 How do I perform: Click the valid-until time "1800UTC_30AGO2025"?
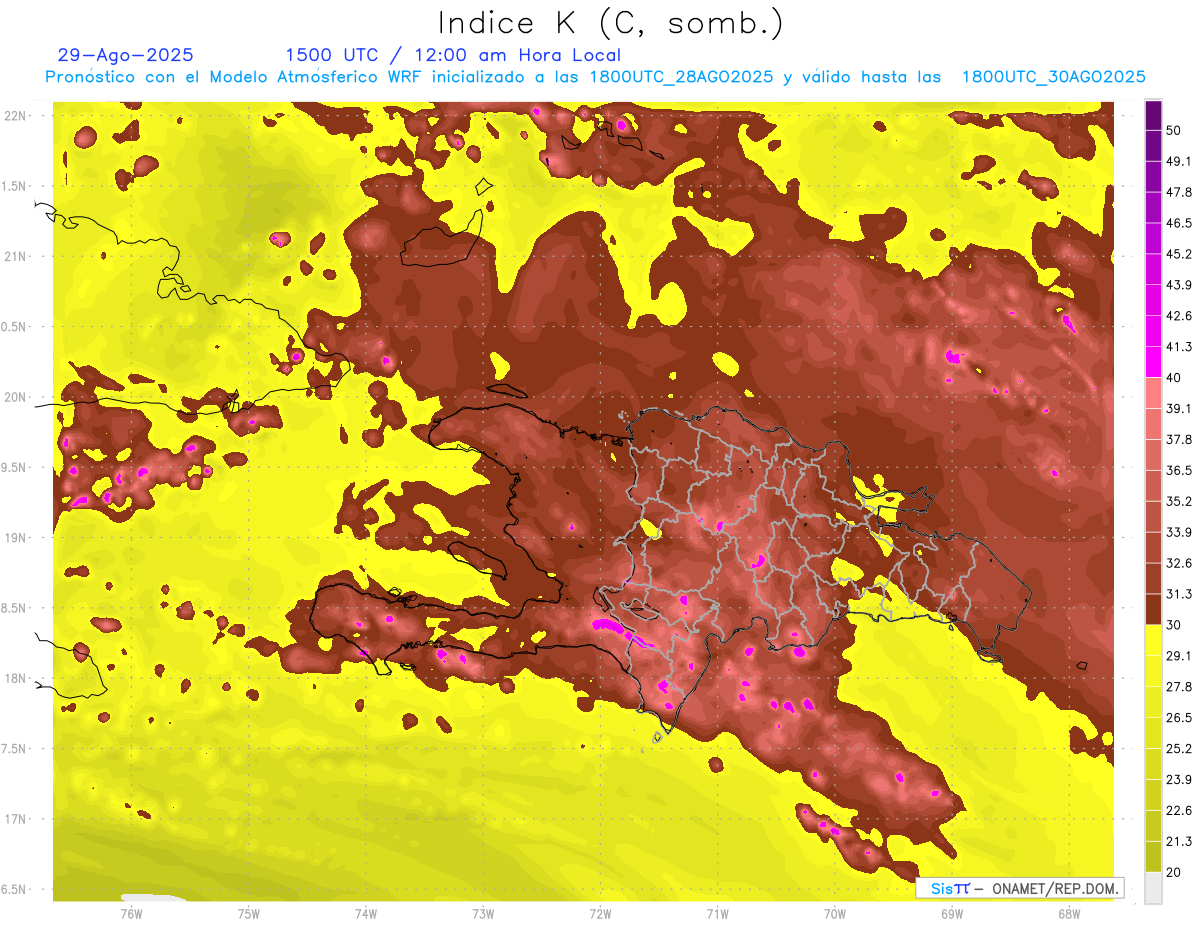pyautogui.click(x=1053, y=77)
